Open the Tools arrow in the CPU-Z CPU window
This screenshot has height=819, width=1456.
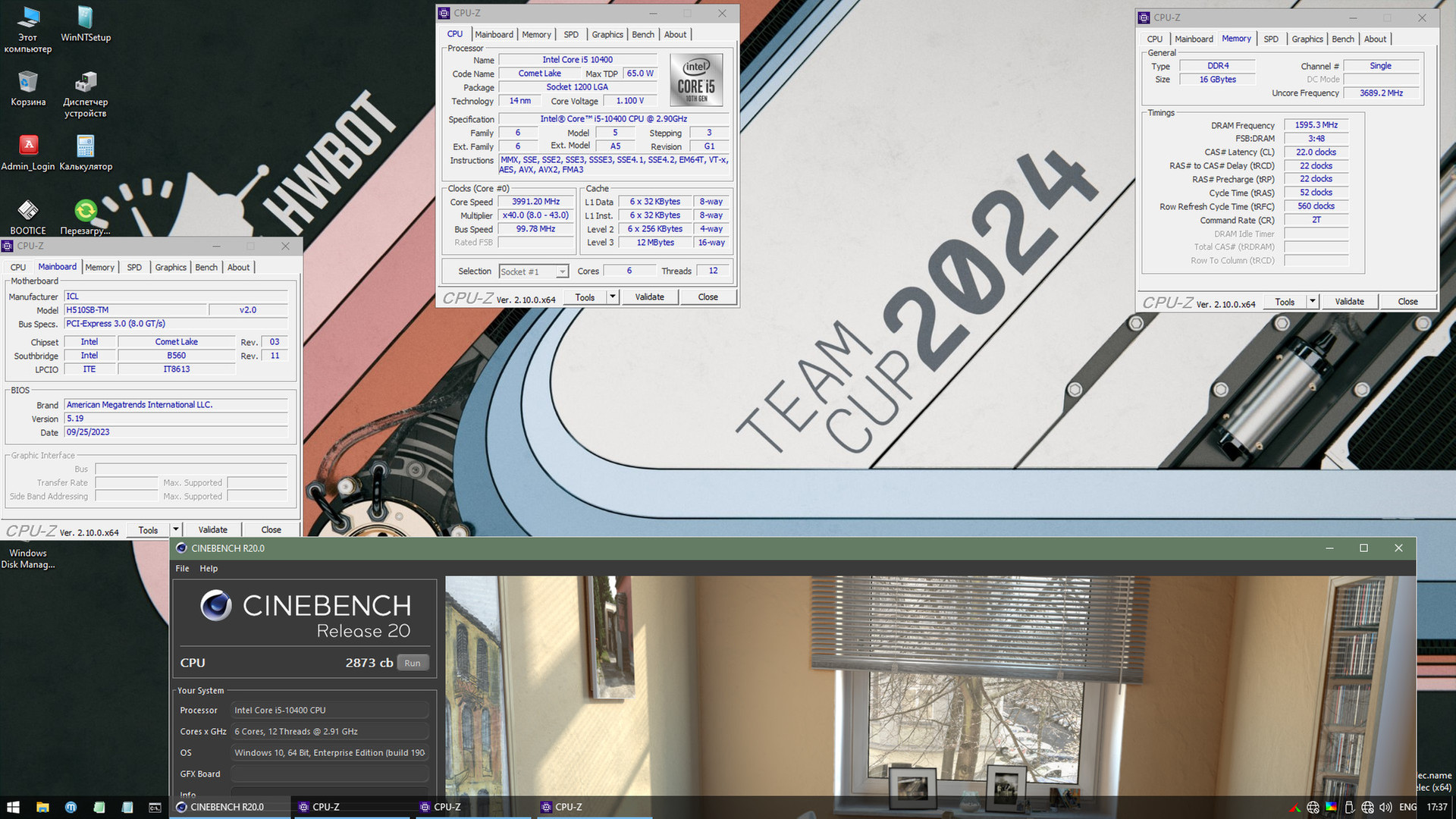[x=612, y=297]
